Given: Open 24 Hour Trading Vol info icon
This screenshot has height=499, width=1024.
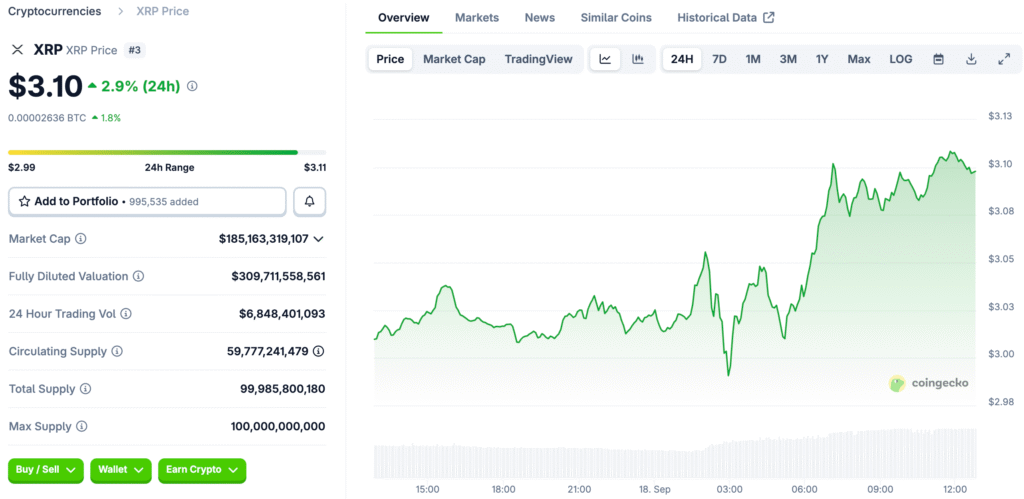Looking at the screenshot, I should pos(126,314).
